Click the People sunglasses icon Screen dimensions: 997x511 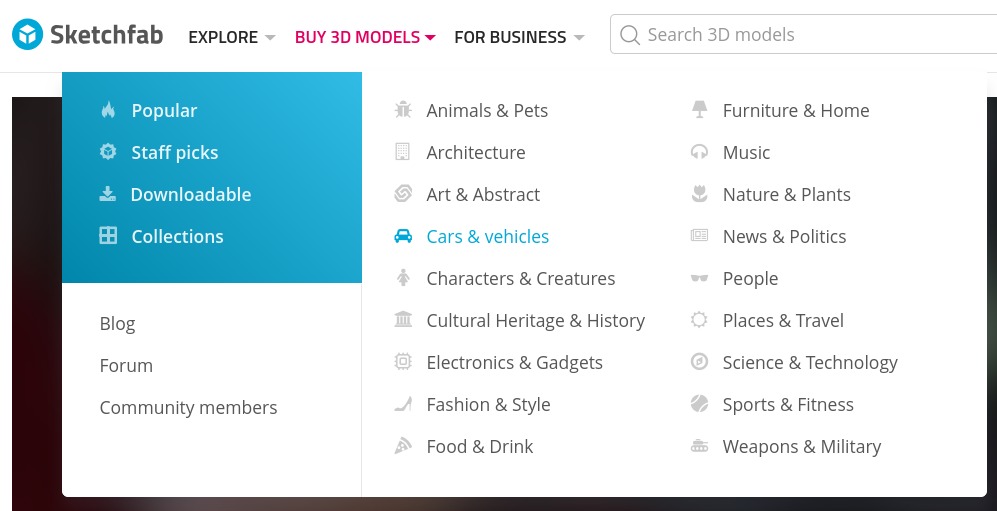tap(699, 278)
